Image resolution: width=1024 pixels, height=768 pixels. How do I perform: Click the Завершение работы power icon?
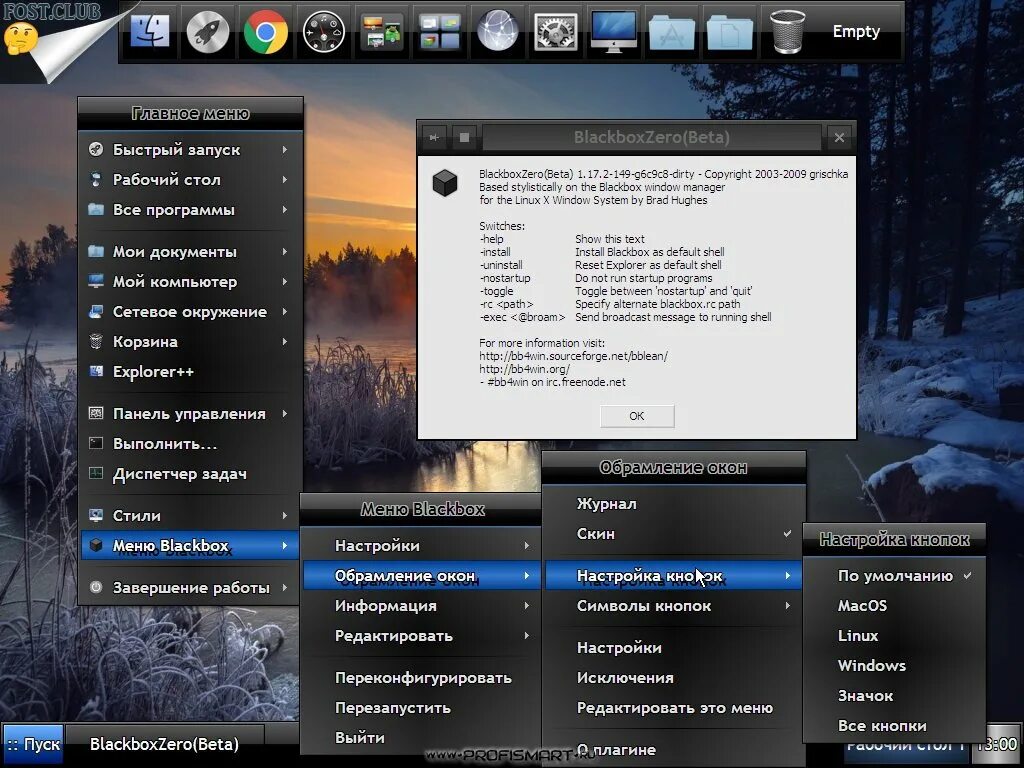click(96, 587)
